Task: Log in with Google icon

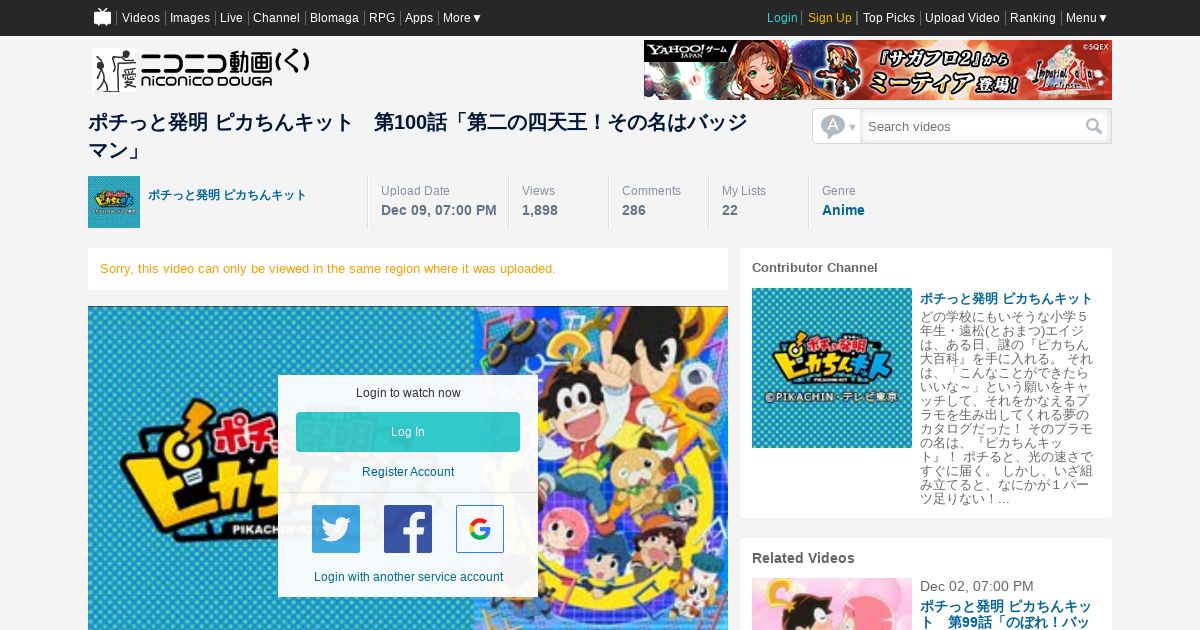Action: [480, 529]
